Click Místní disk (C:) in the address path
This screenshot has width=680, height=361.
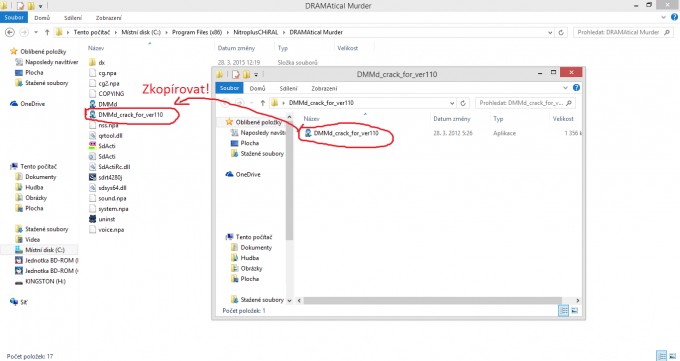pos(141,32)
